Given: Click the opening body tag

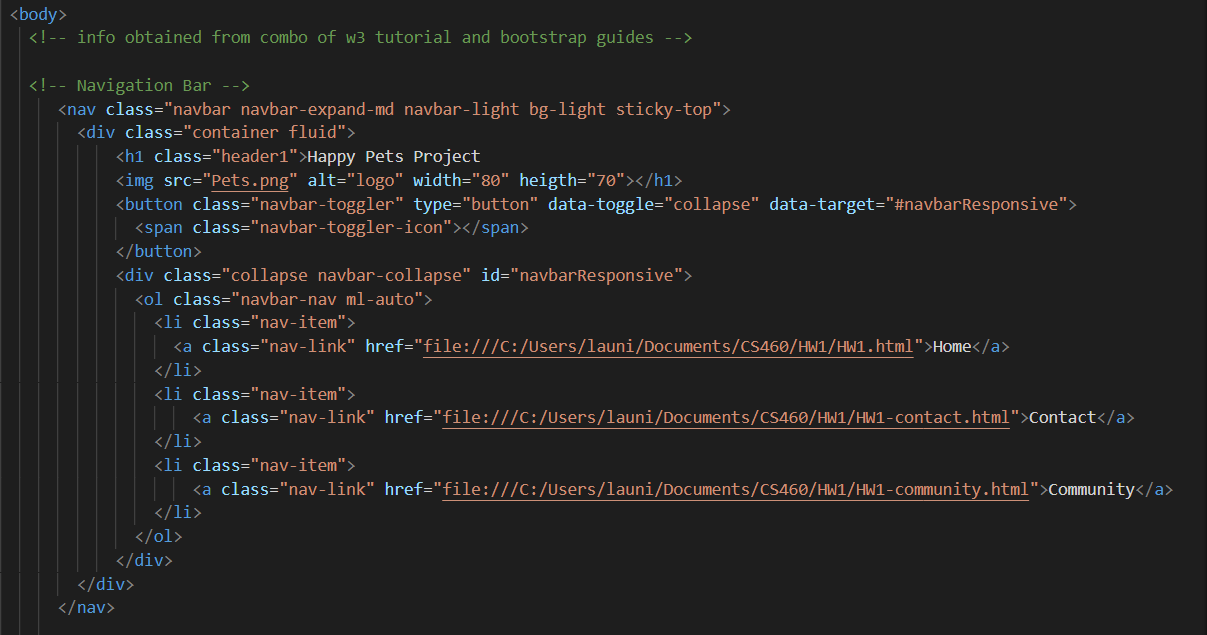Looking at the screenshot, I should (38, 14).
